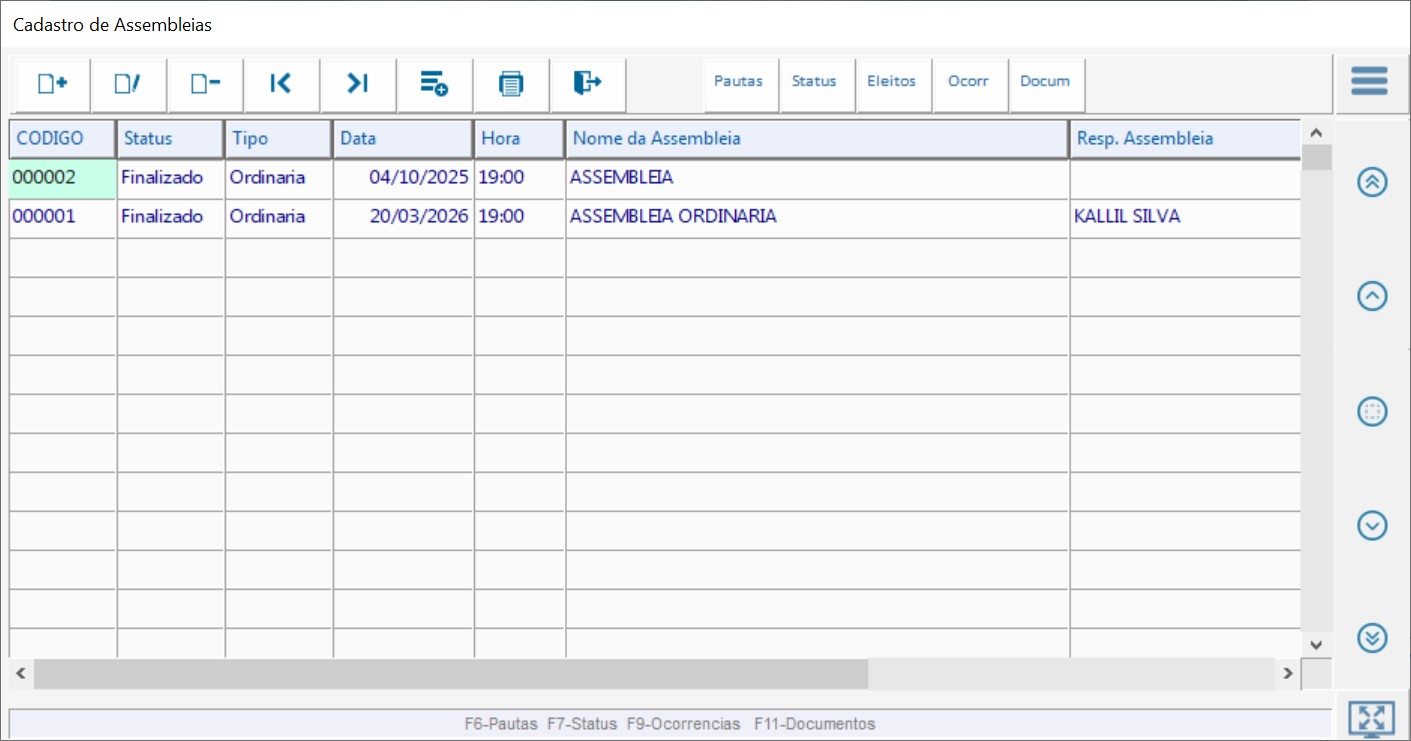Jump to top with double-chevron up
This screenshot has height=741, width=1411.
coord(1372,182)
